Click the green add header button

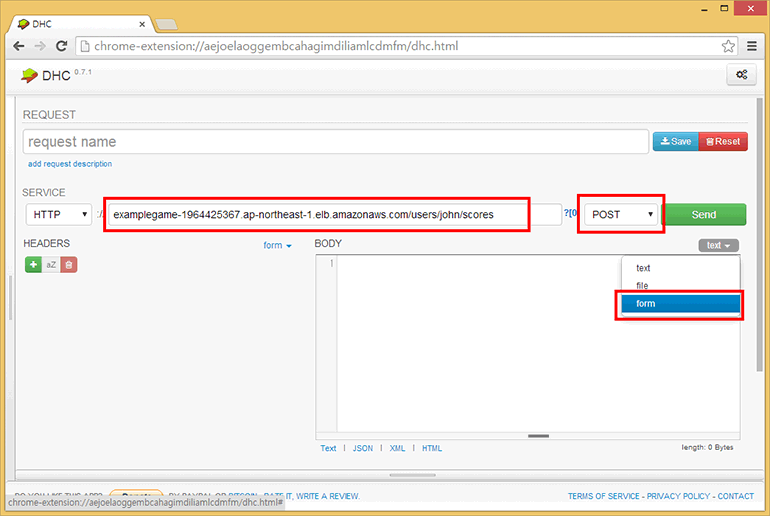click(33, 264)
